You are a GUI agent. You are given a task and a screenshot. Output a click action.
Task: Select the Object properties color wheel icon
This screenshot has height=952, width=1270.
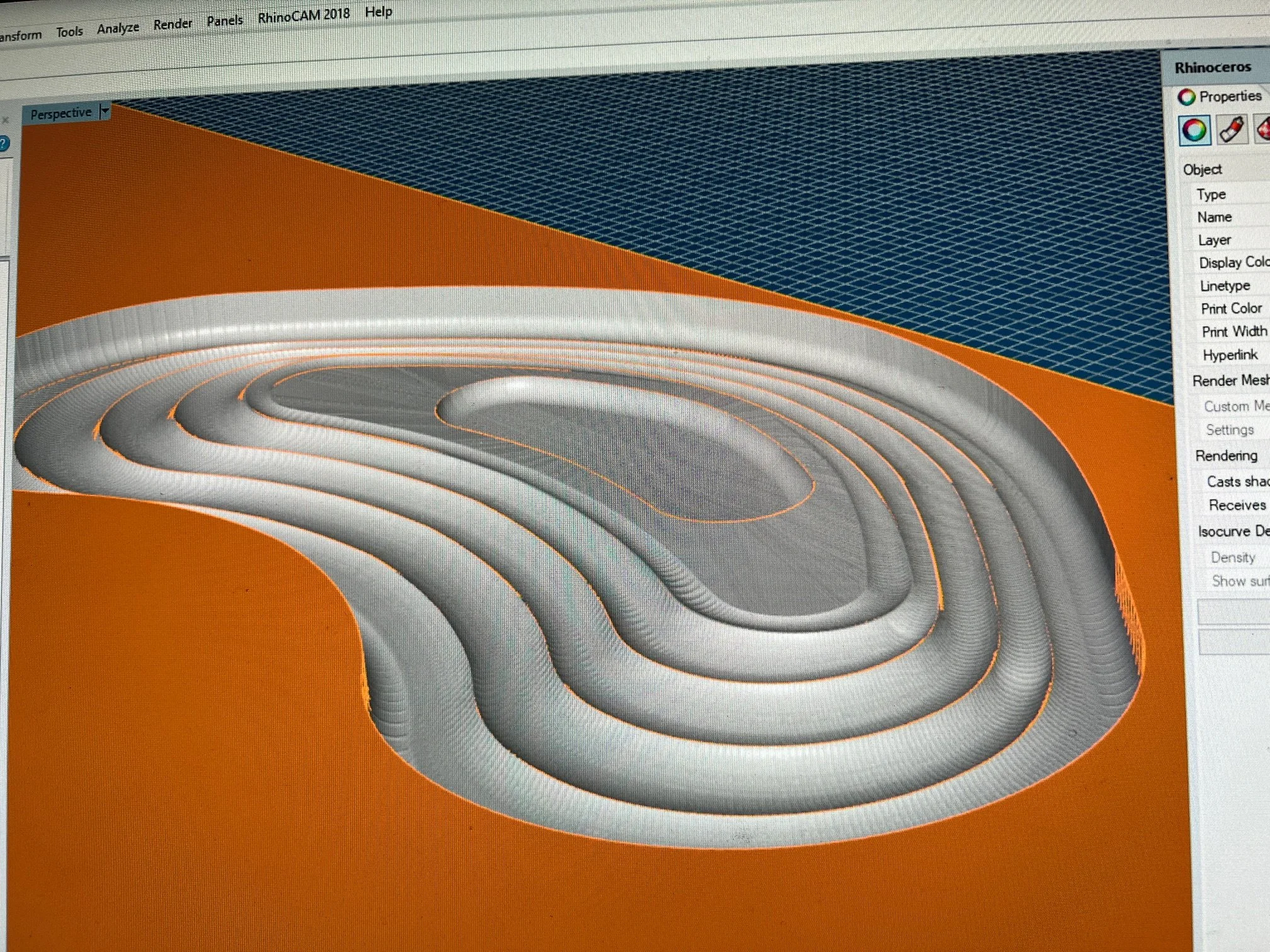pos(1194,131)
